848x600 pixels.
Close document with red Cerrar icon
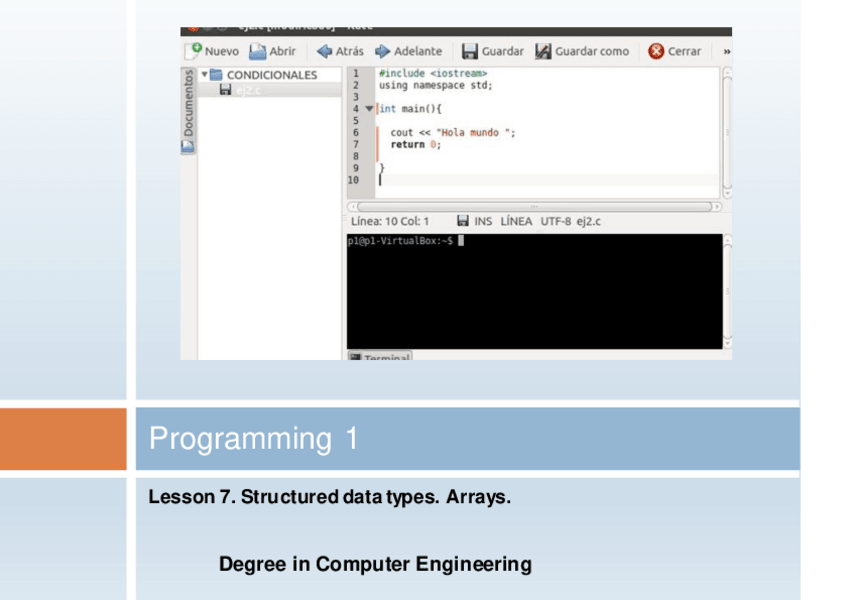click(x=656, y=51)
